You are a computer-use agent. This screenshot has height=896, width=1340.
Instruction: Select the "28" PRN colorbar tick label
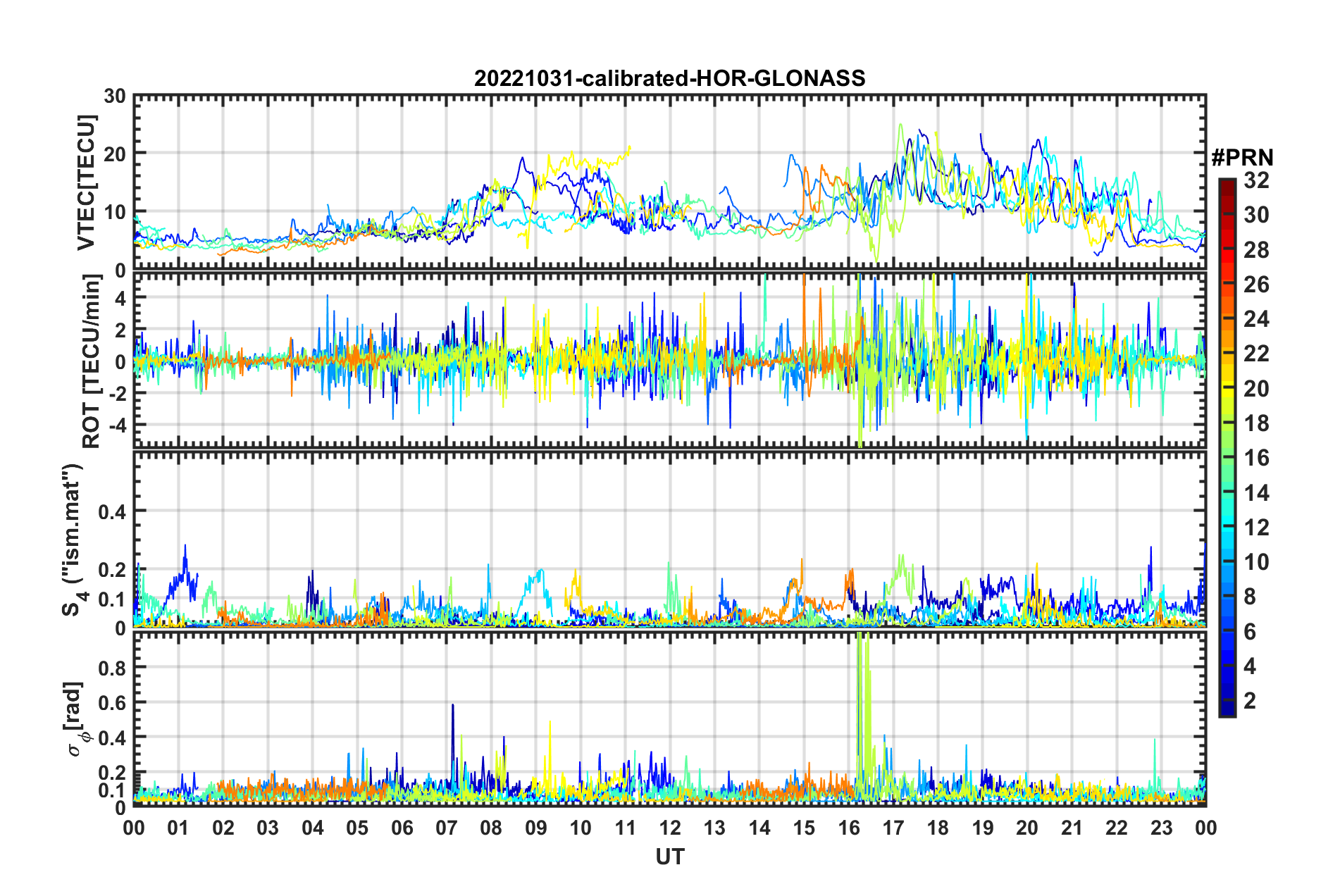[1256, 250]
